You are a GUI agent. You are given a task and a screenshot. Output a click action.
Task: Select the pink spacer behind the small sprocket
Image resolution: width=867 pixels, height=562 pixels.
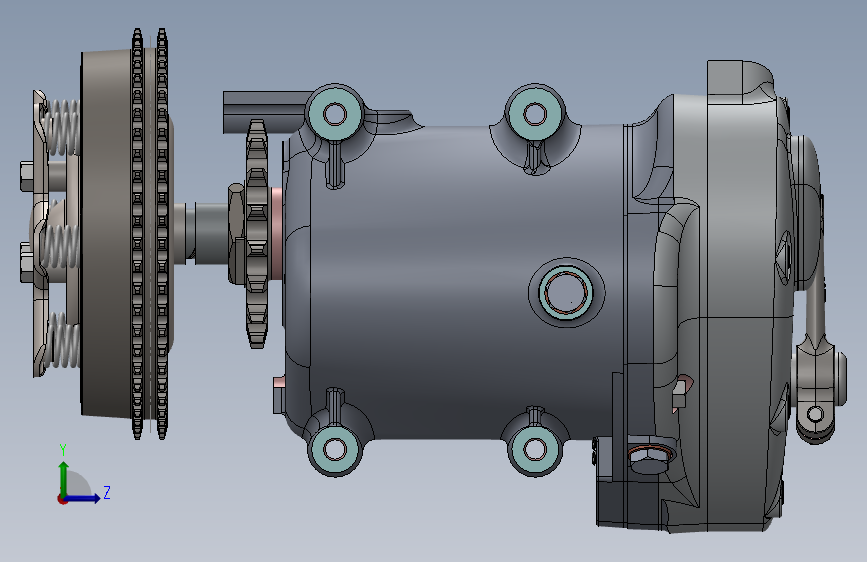coord(276,233)
